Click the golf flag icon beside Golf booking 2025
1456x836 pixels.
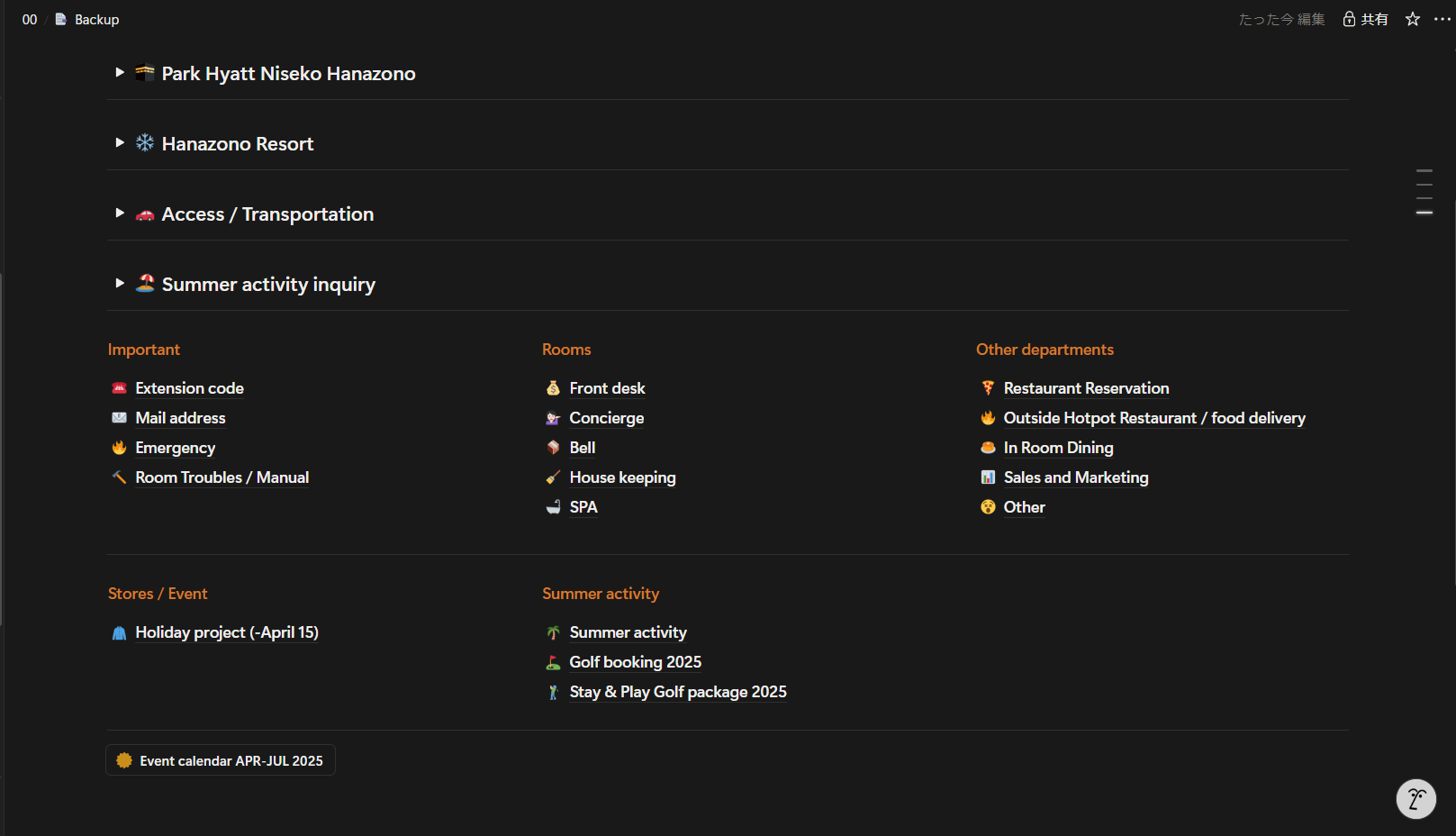[x=553, y=662]
